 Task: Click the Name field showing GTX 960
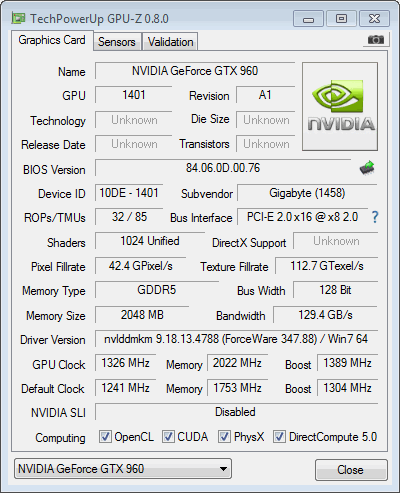(x=195, y=71)
